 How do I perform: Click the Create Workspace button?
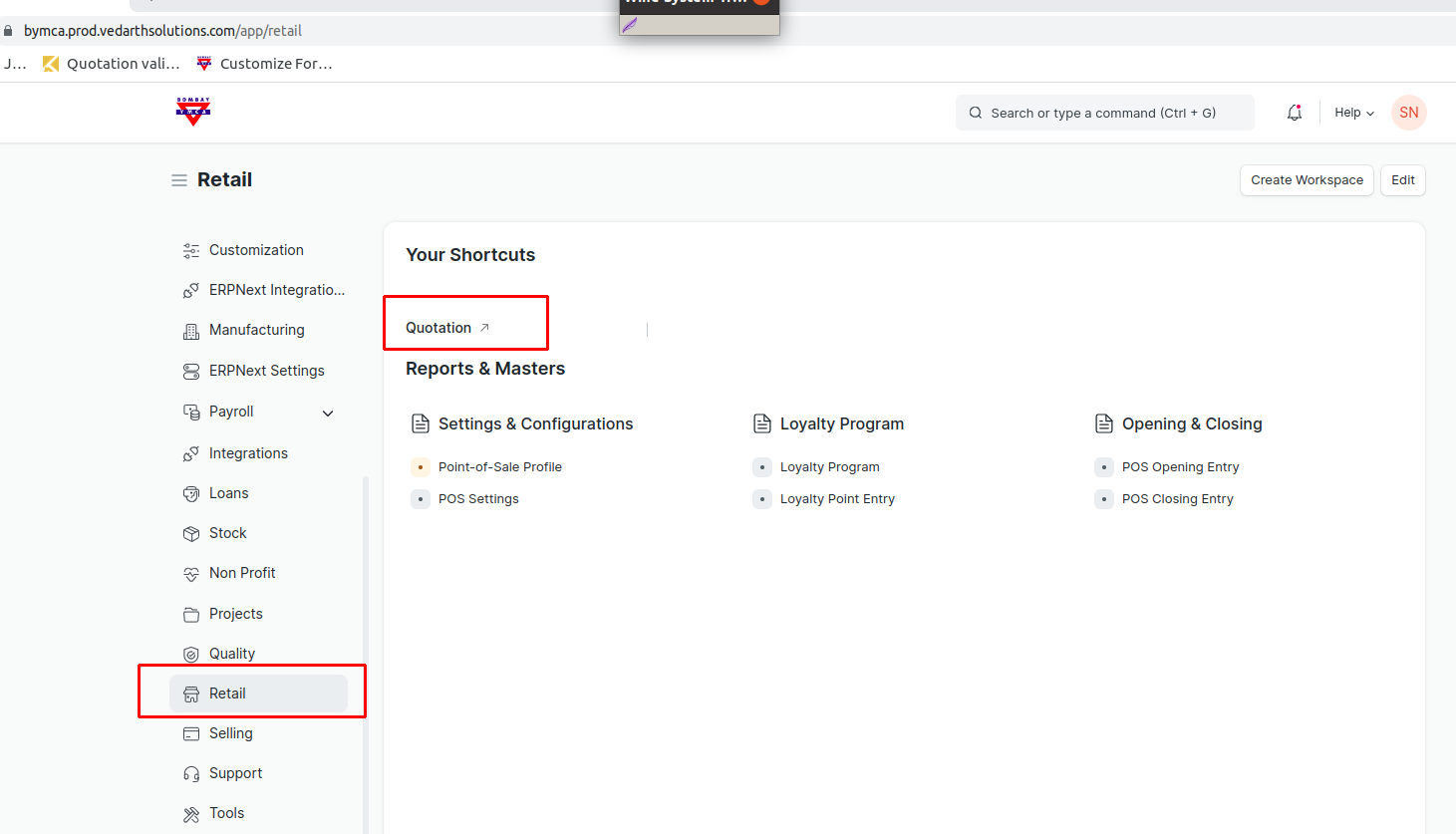point(1307,180)
